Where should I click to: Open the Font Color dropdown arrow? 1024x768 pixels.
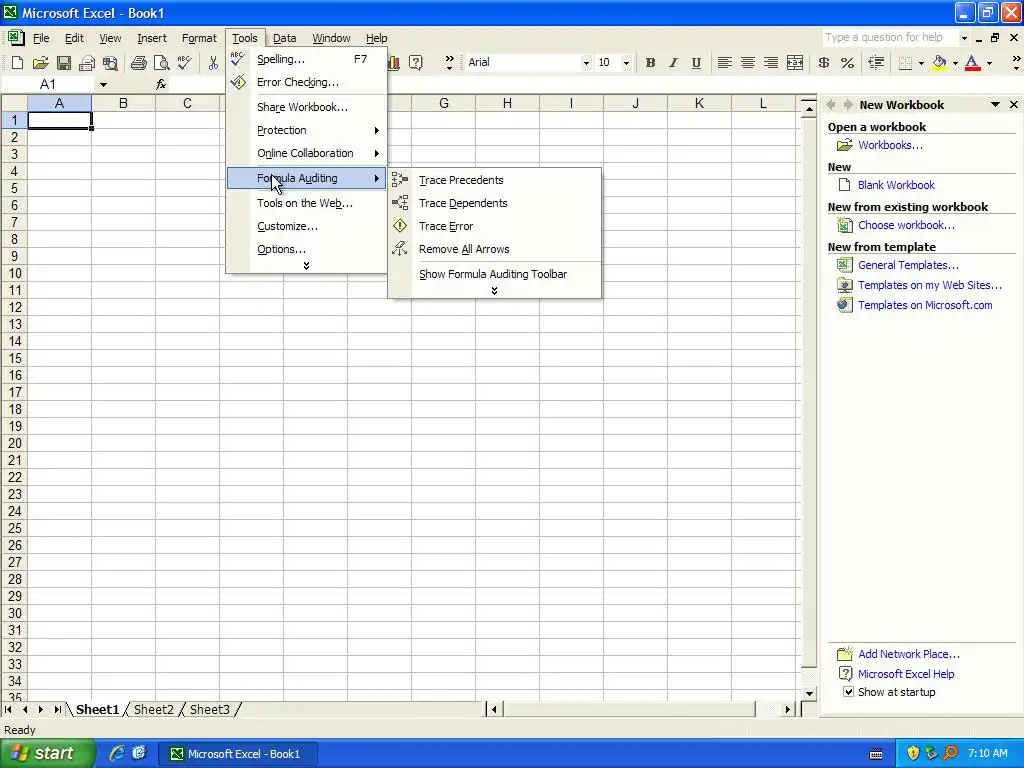(x=989, y=63)
